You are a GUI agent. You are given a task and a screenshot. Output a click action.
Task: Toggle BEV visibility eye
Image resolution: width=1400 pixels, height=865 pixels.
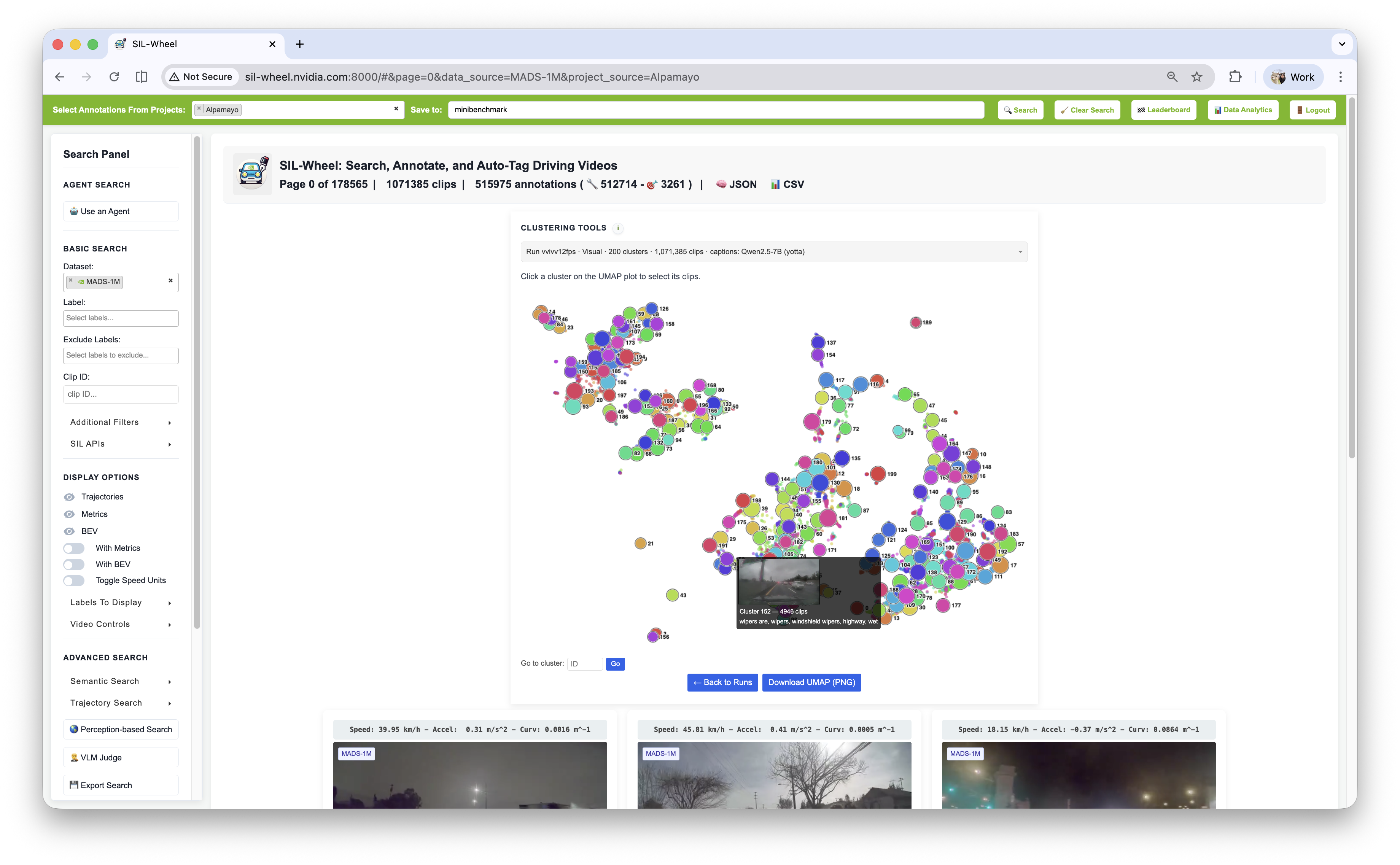[x=69, y=531]
